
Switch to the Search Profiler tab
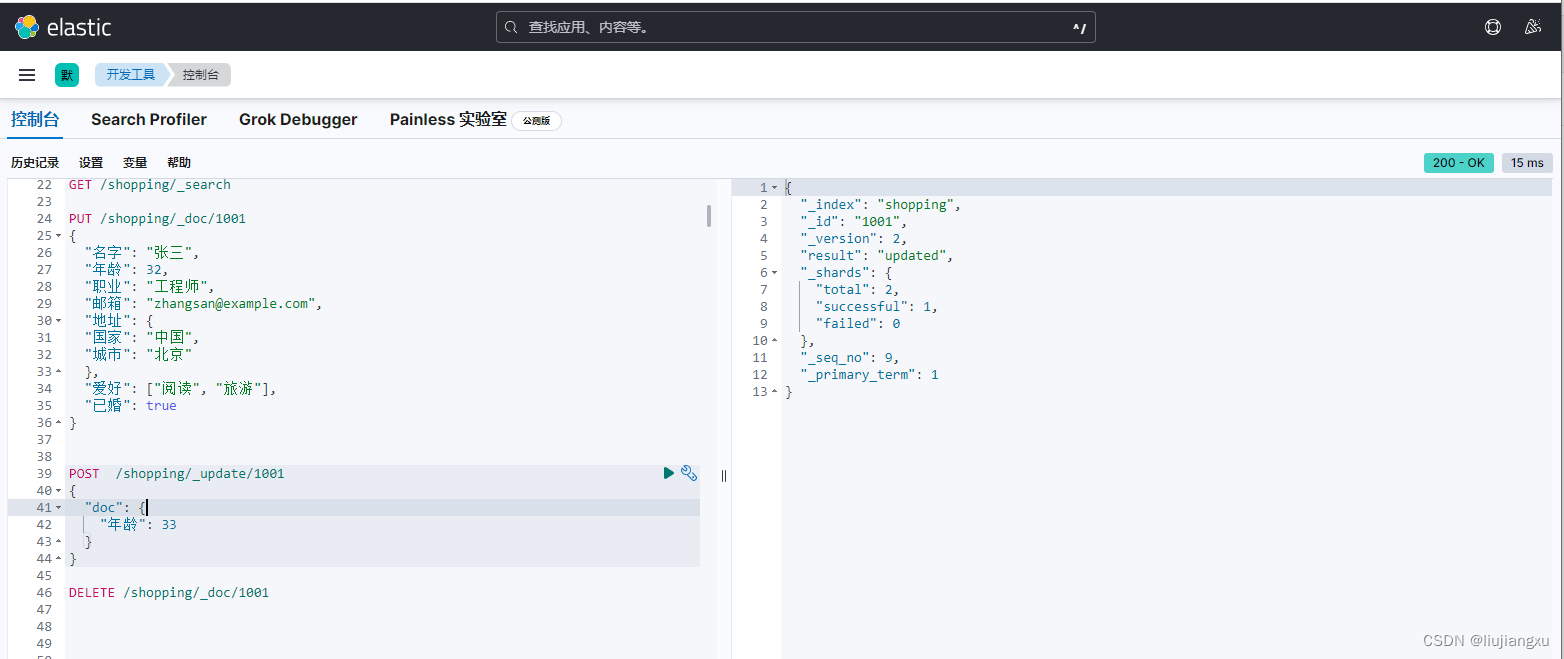[x=149, y=120]
